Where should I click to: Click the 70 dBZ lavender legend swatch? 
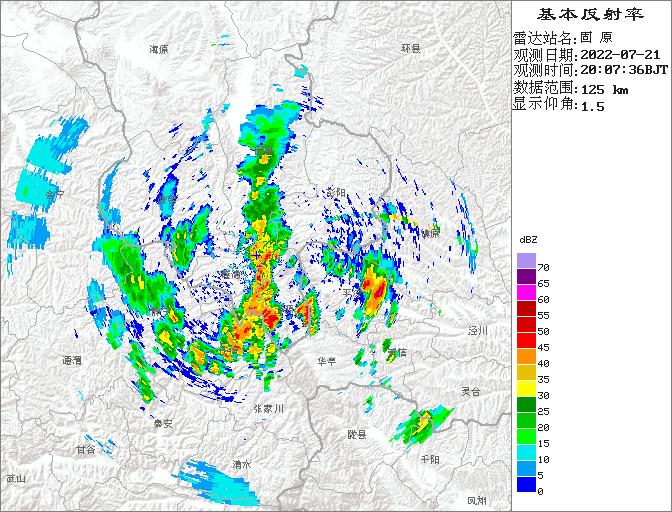click(526, 261)
